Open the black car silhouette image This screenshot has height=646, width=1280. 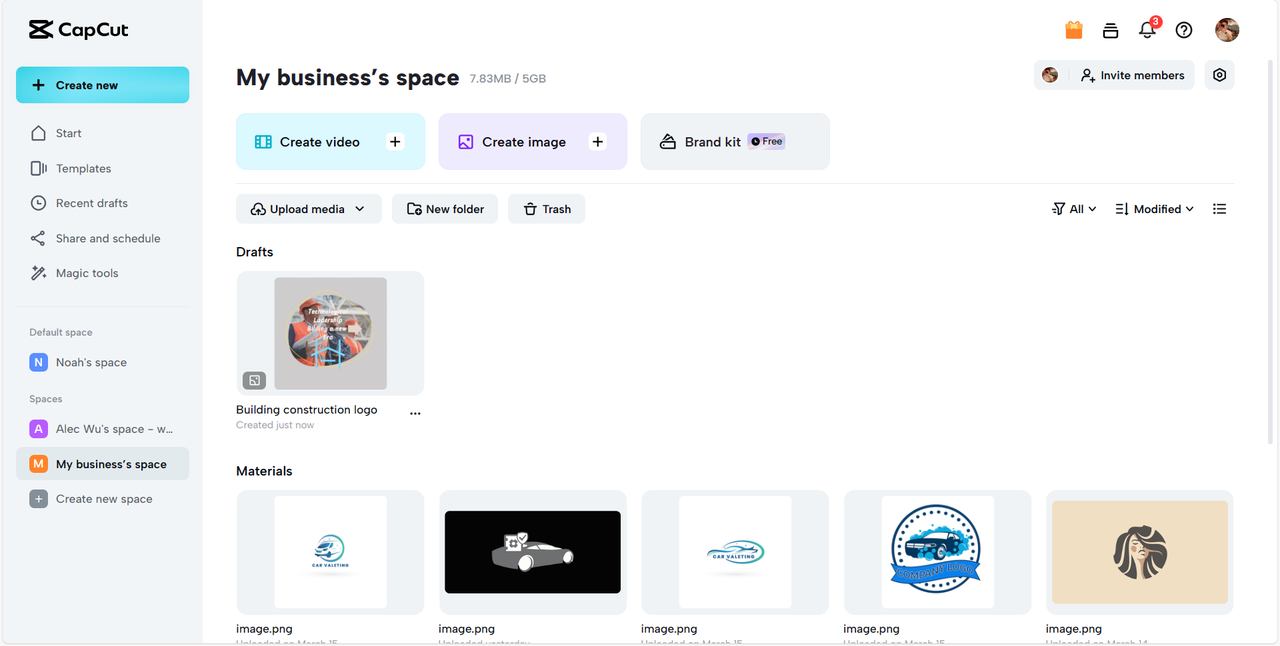pos(533,552)
